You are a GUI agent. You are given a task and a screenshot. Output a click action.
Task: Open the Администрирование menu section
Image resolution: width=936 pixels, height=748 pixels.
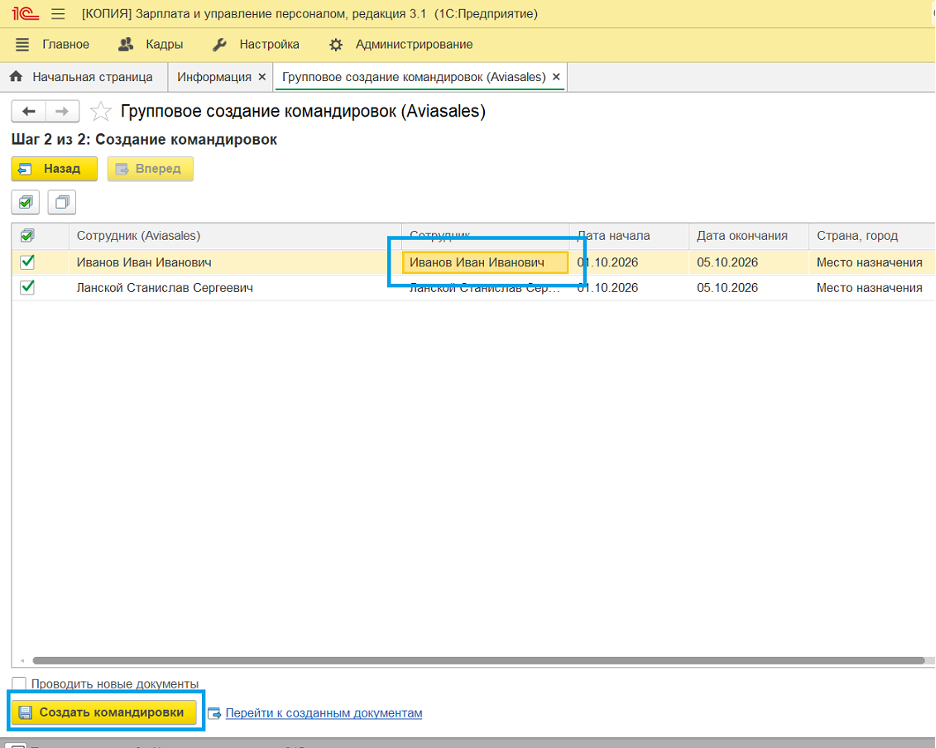pyautogui.click(x=401, y=44)
